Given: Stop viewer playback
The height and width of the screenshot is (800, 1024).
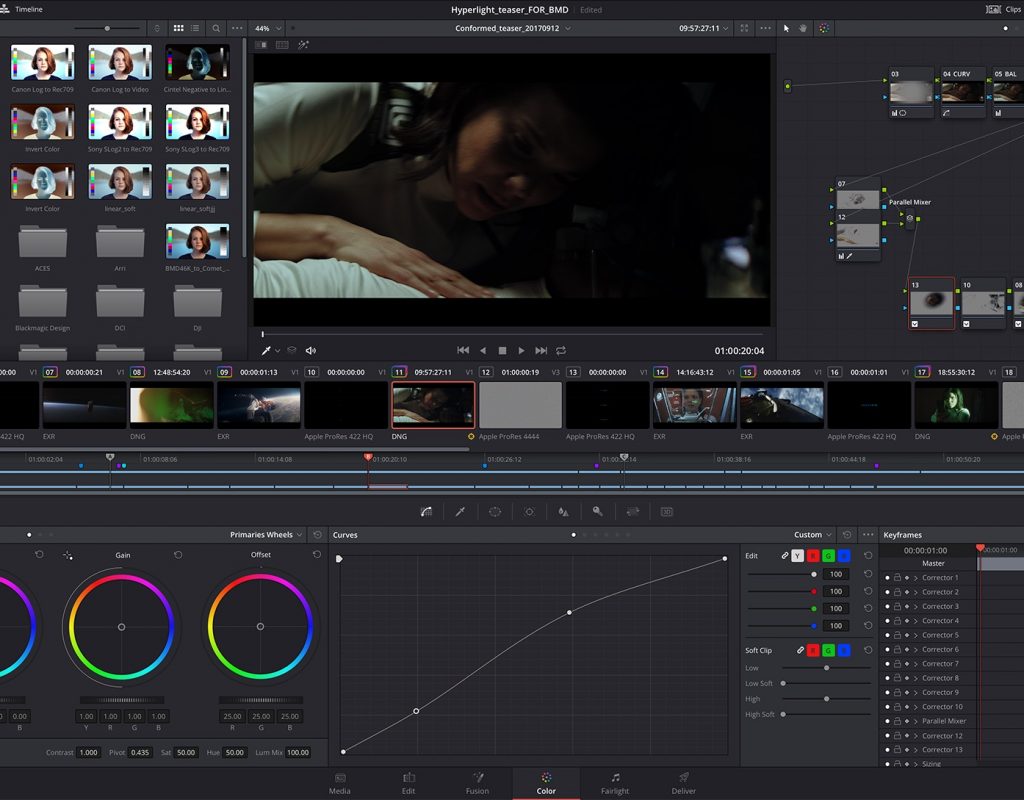Looking at the screenshot, I should pyautogui.click(x=502, y=351).
